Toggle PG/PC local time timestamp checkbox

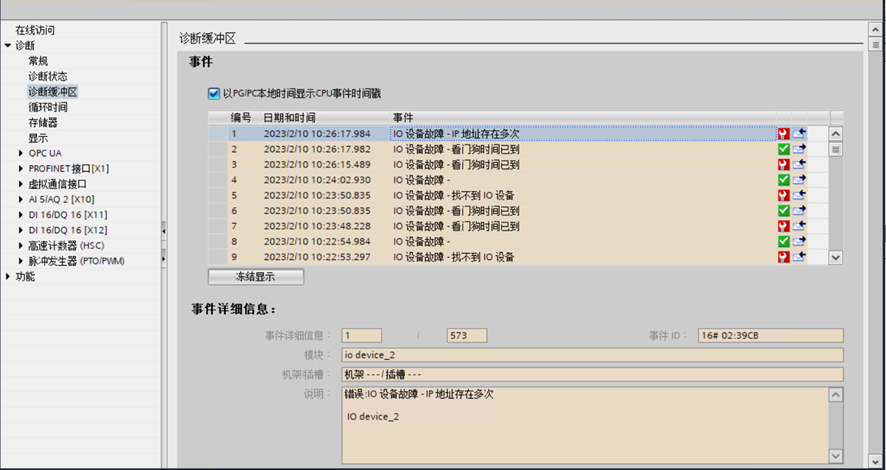[x=214, y=94]
